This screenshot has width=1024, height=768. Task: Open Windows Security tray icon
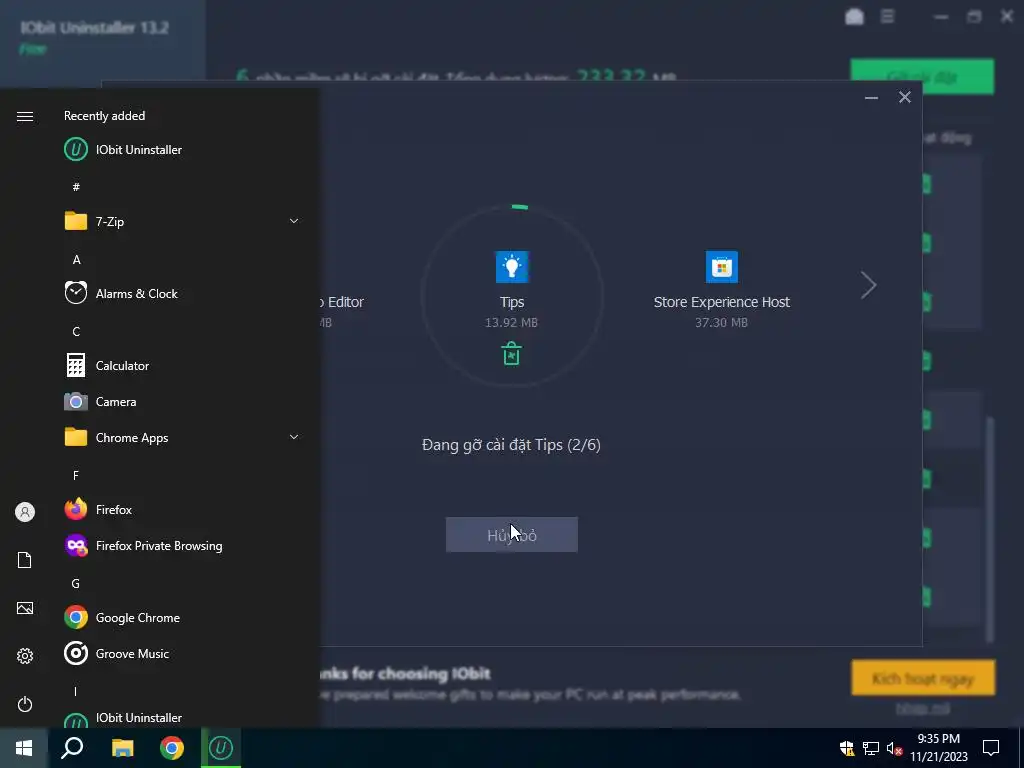point(847,748)
